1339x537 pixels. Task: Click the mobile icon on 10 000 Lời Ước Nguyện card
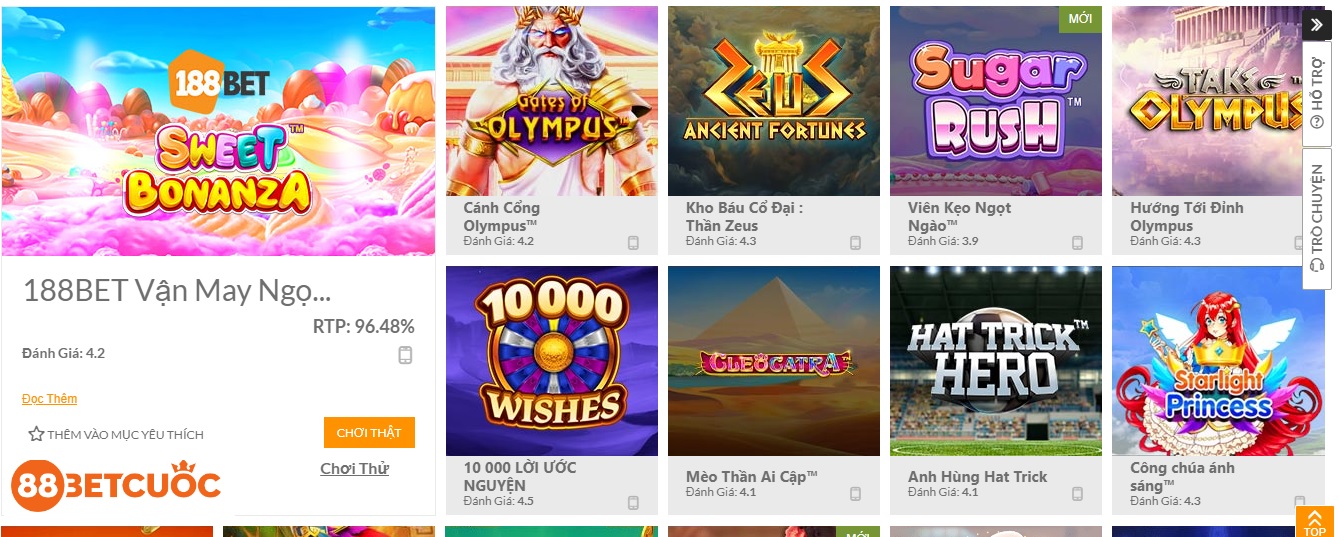pyautogui.click(x=633, y=503)
